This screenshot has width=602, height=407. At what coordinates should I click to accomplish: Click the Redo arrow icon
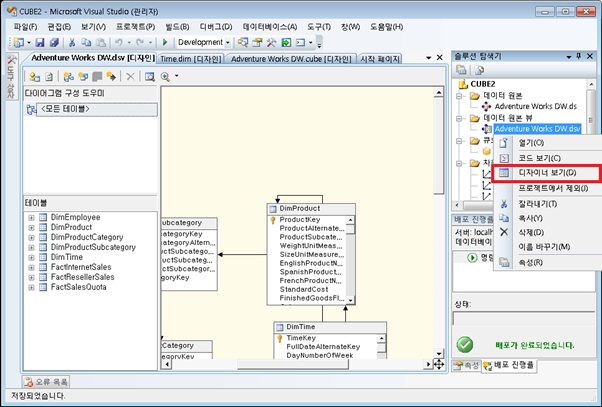(140, 42)
